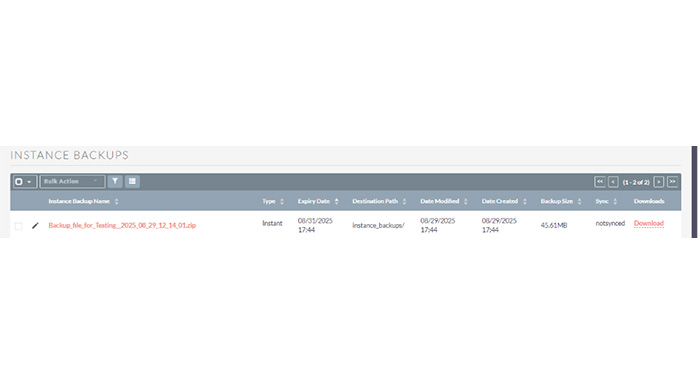Edit backup record with pencil icon
Screen dimensions: 700x384
[x=35, y=225]
